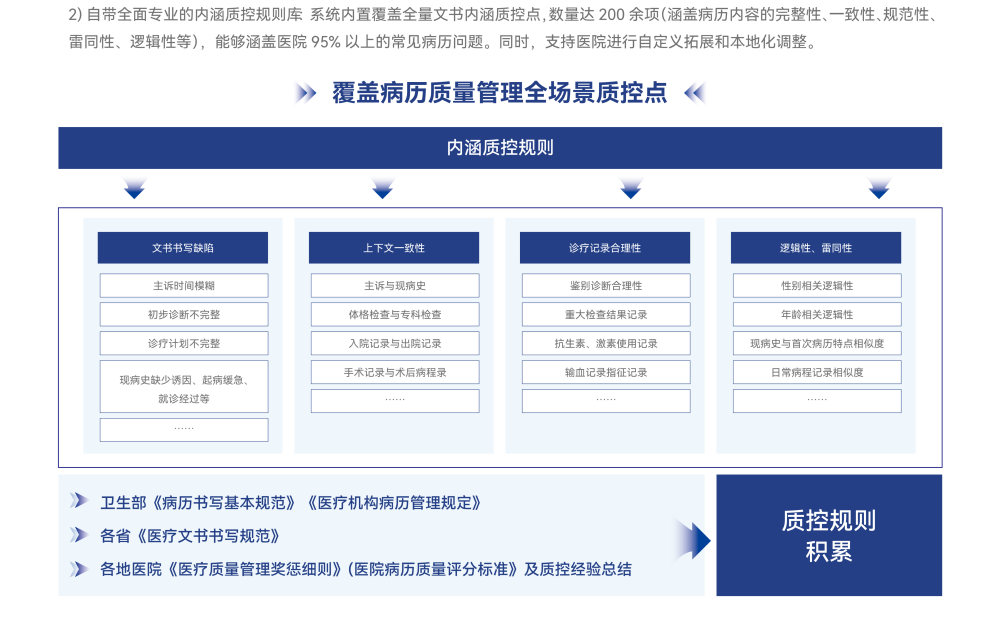Viewport: 1000px width, 617px height.
Task: Click the down arrow above 上下文一致性 column
Action: coord(380,186)
